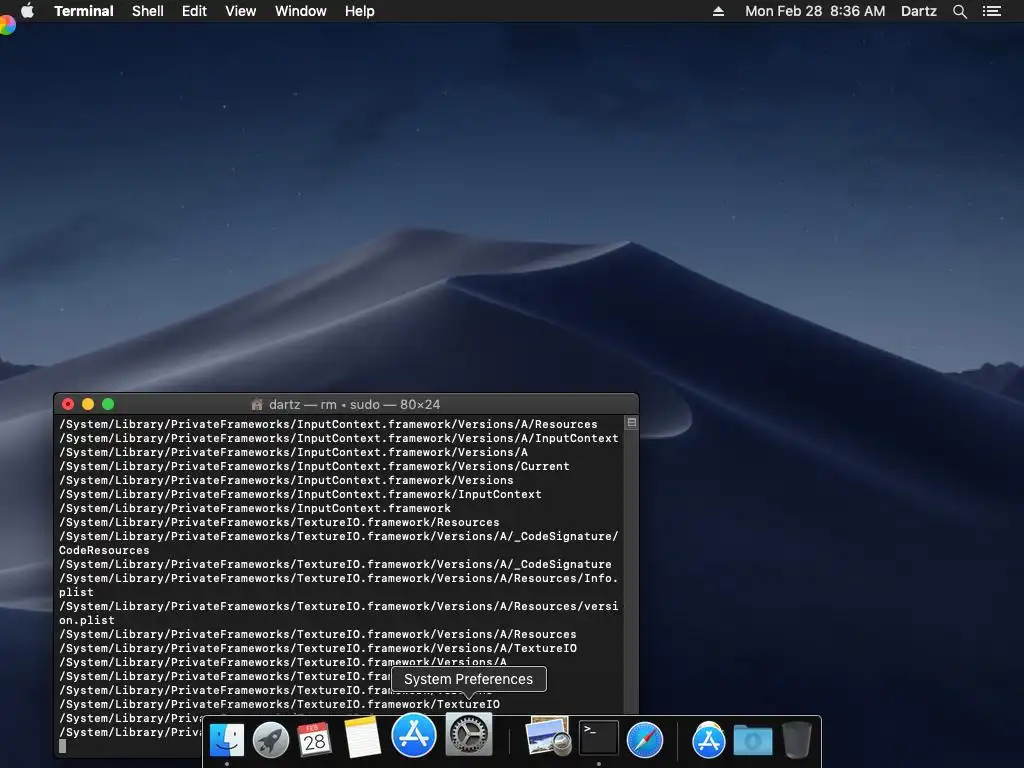
Task: Click the Dartz user name menu
Action: point(918,11)
